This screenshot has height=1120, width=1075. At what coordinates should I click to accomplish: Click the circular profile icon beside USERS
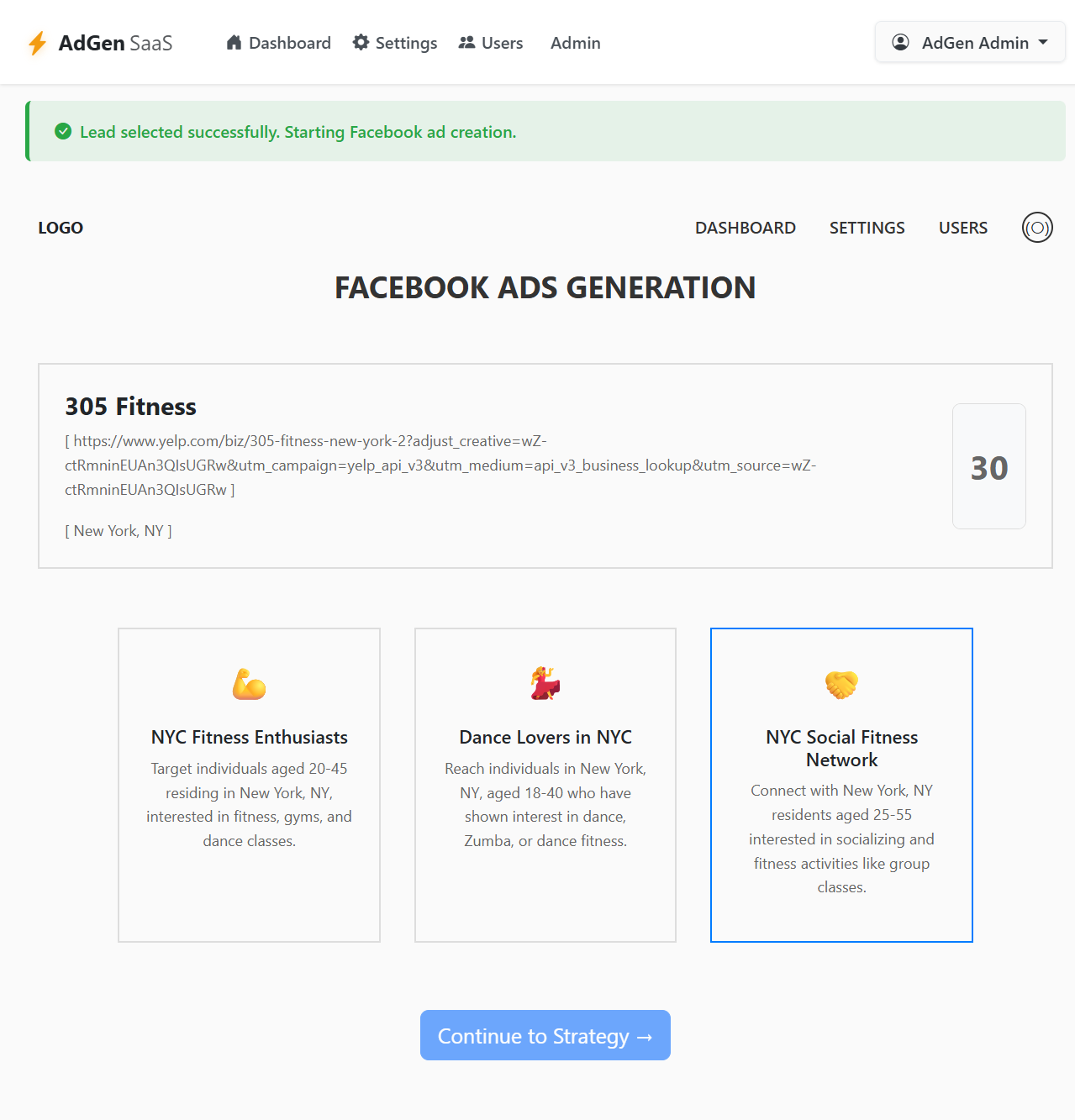click(1037, 228)
